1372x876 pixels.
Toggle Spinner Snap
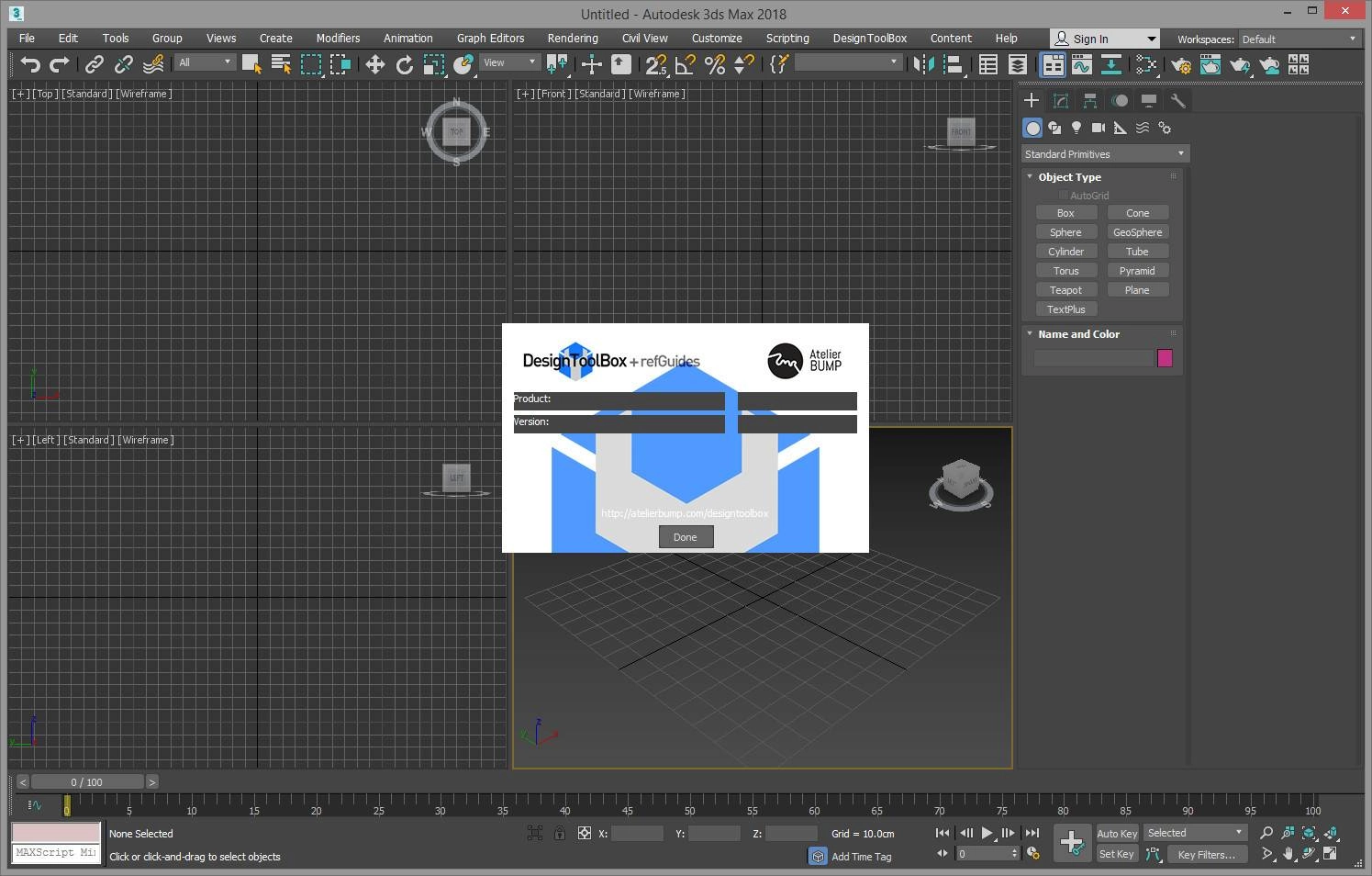pos(743,64)
